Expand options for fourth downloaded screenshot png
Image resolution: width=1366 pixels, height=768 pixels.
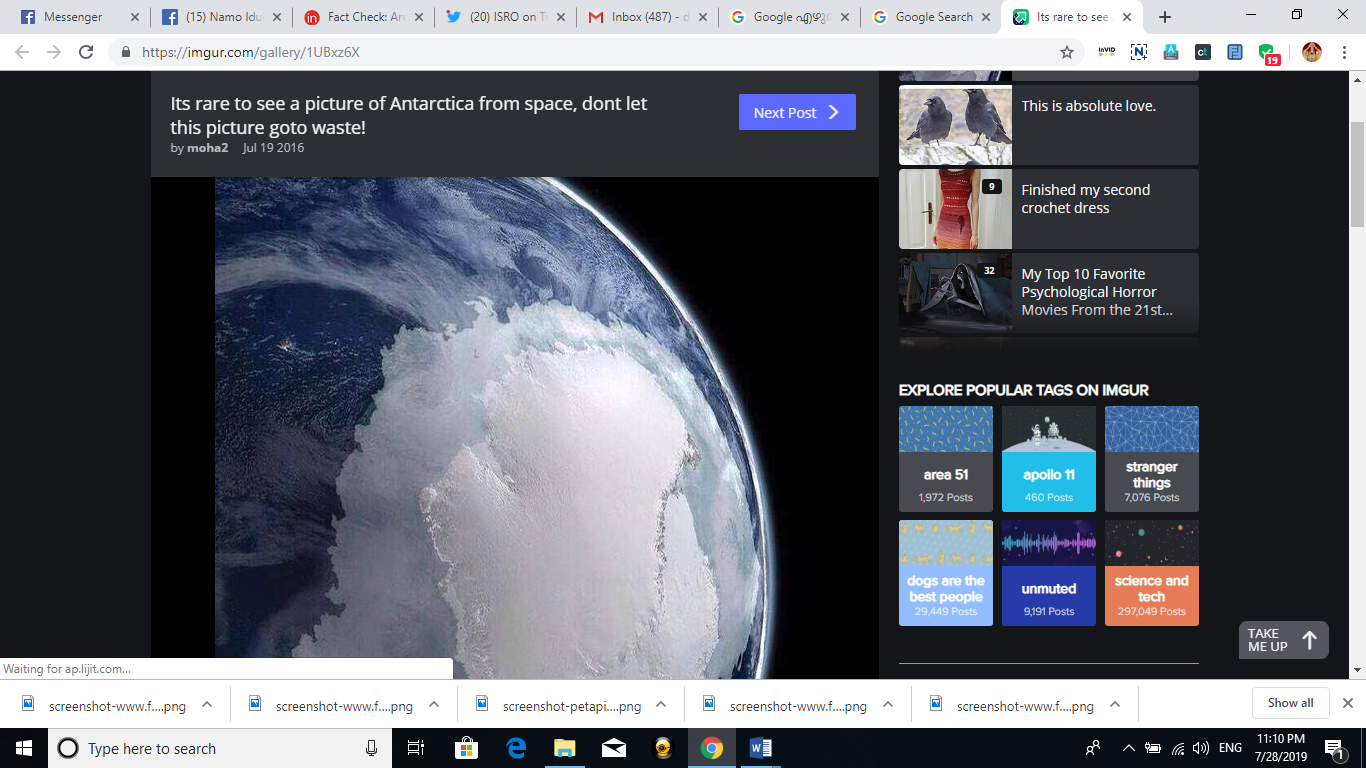(x=888, y=705)
